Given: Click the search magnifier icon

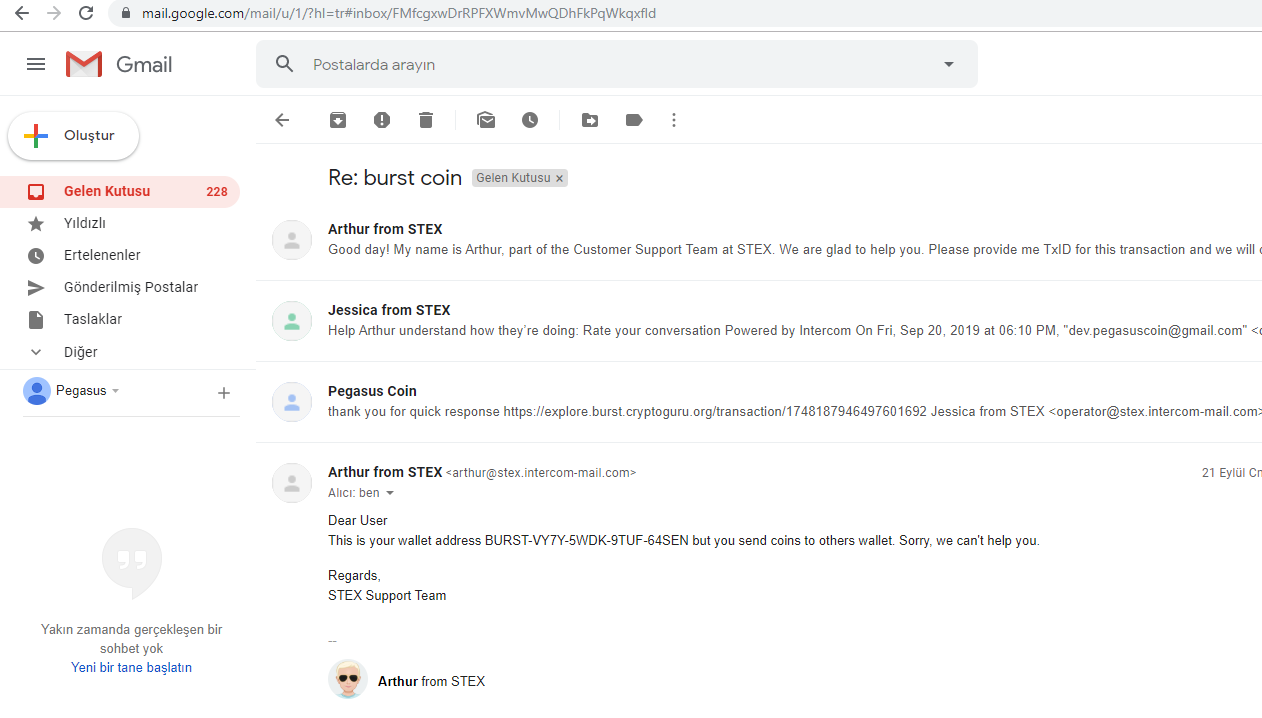Looking at the screenshot, I should [x=285, y=64].
